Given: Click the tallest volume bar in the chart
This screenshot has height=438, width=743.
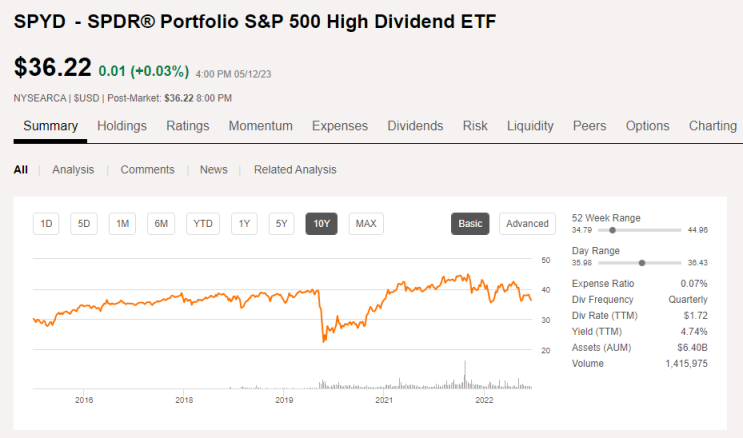Looking at the screenshot, I should [465, 374].
